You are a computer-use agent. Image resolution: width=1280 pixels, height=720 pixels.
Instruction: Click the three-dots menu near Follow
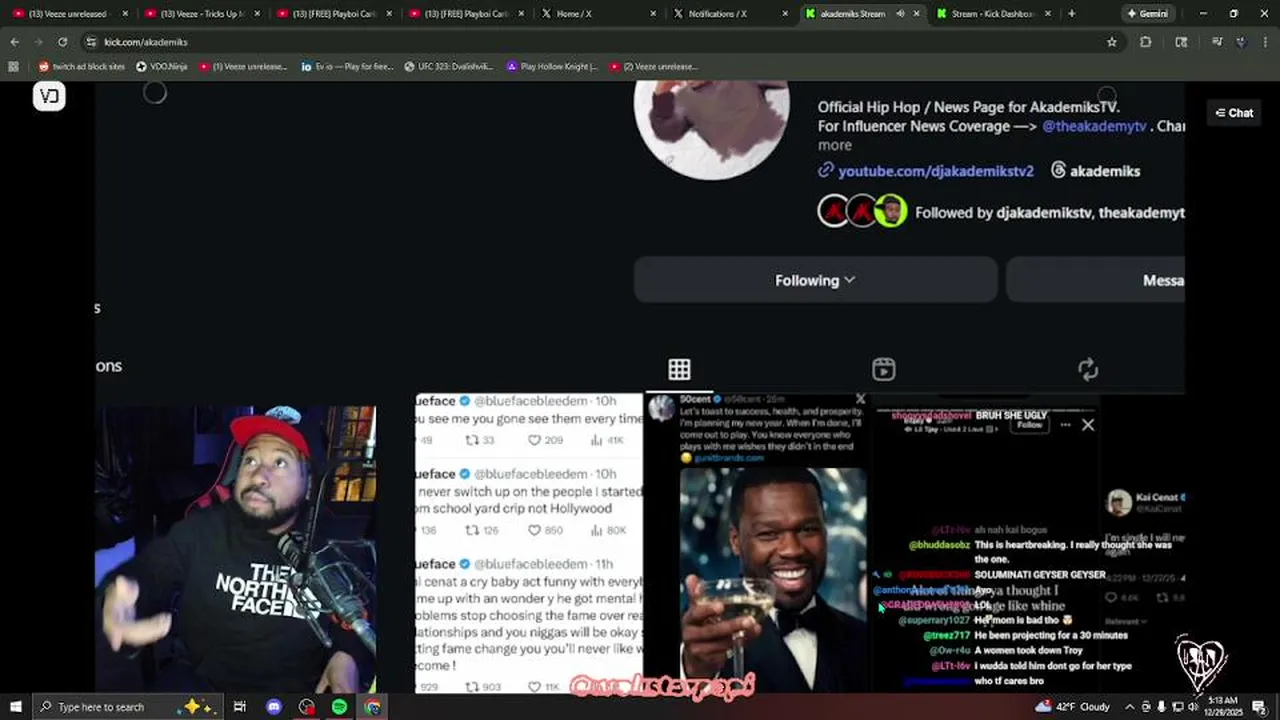1065,425
